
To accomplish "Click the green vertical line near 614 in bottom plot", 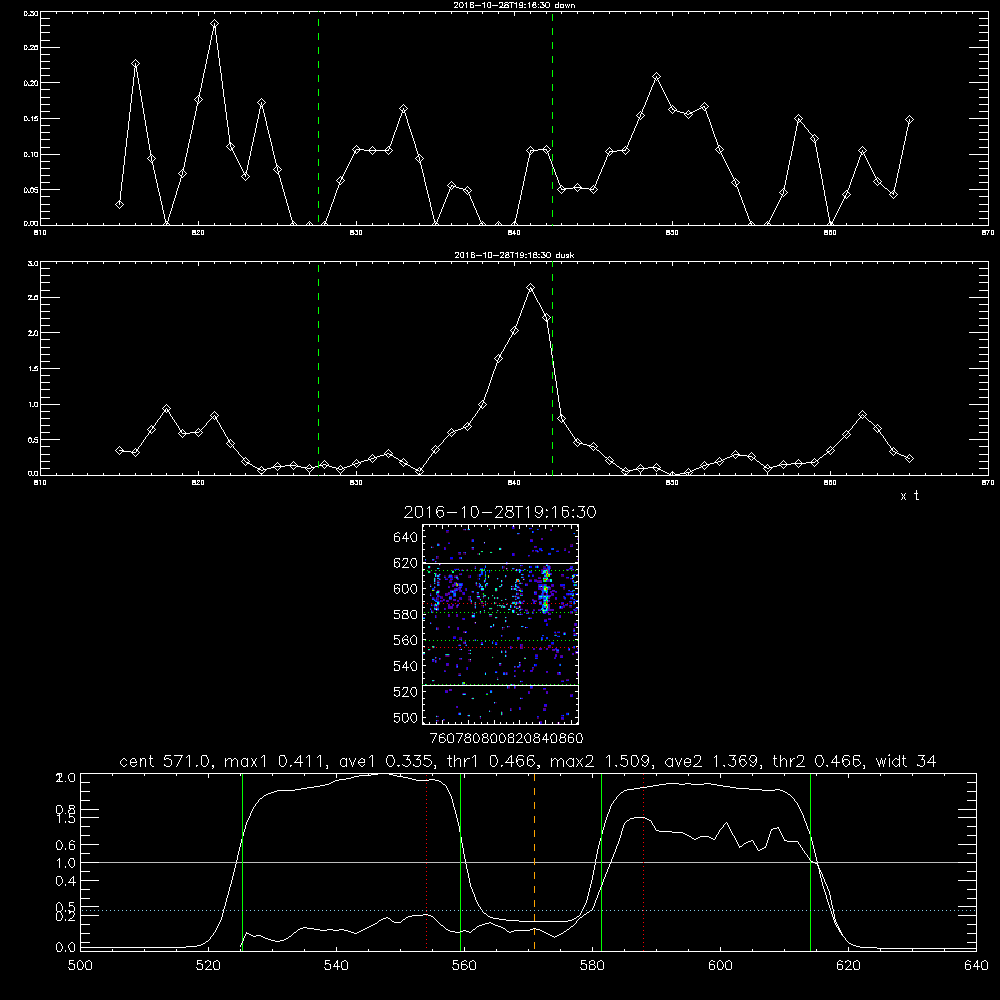I will coord(811,861).
